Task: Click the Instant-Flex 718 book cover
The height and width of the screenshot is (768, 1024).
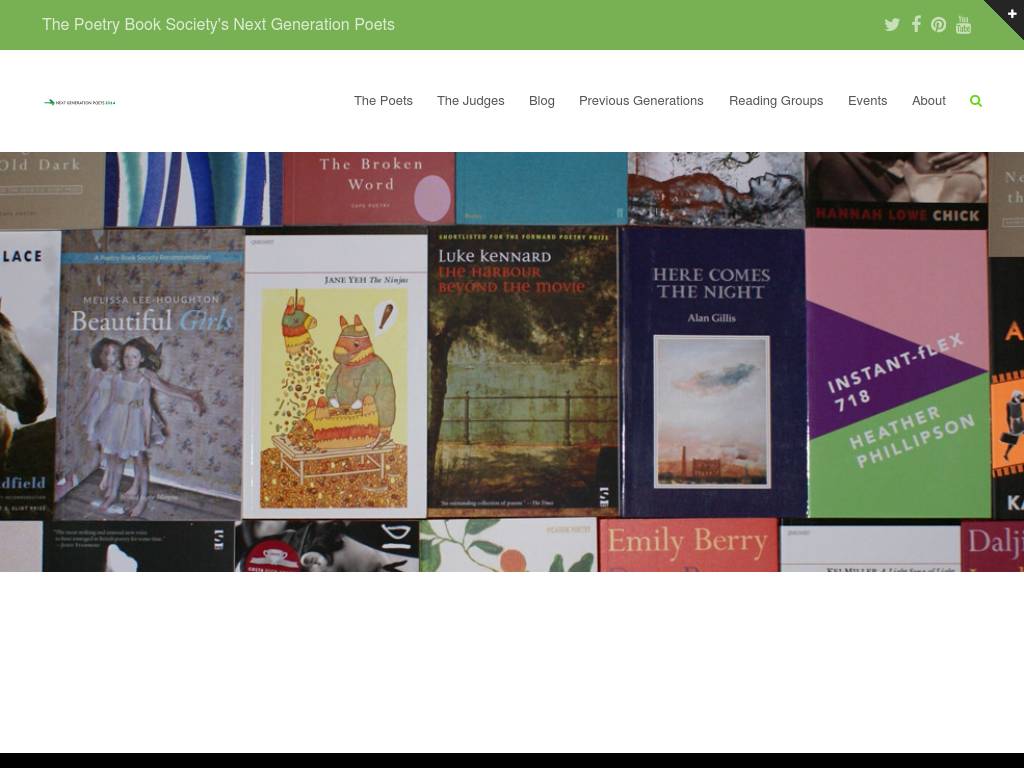Action: point(897,375)
